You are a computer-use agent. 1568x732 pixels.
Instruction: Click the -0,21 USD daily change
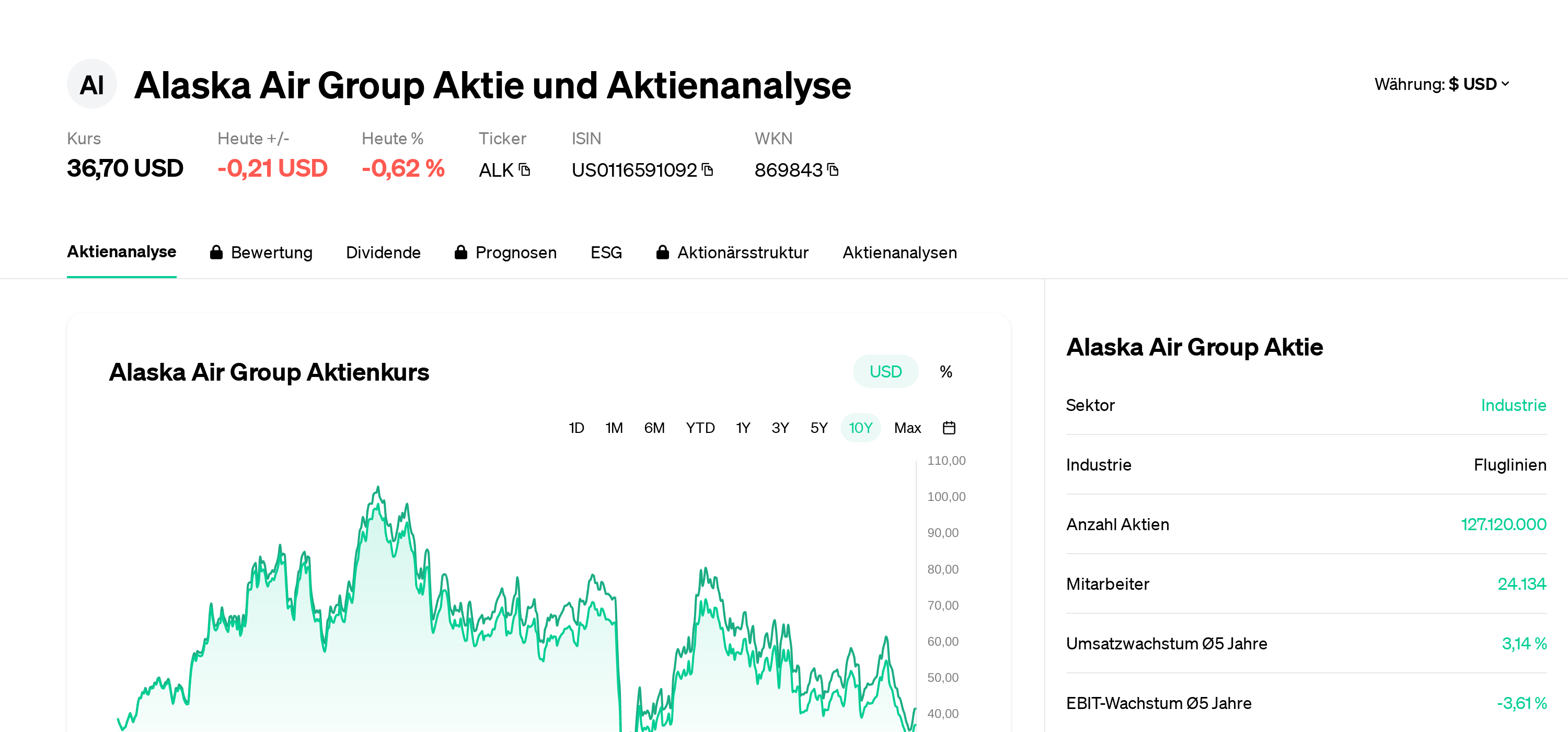click(x=273, y=169)
